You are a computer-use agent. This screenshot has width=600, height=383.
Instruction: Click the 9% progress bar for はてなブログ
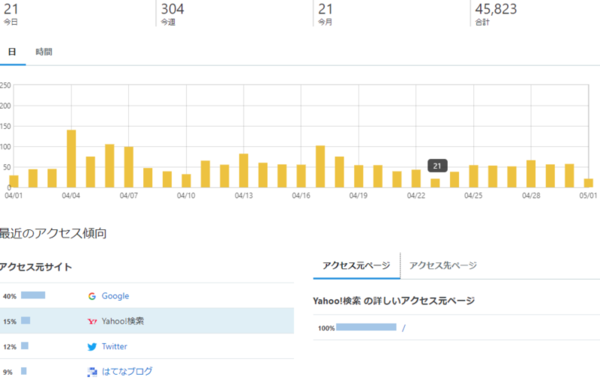tap(24, 371)
